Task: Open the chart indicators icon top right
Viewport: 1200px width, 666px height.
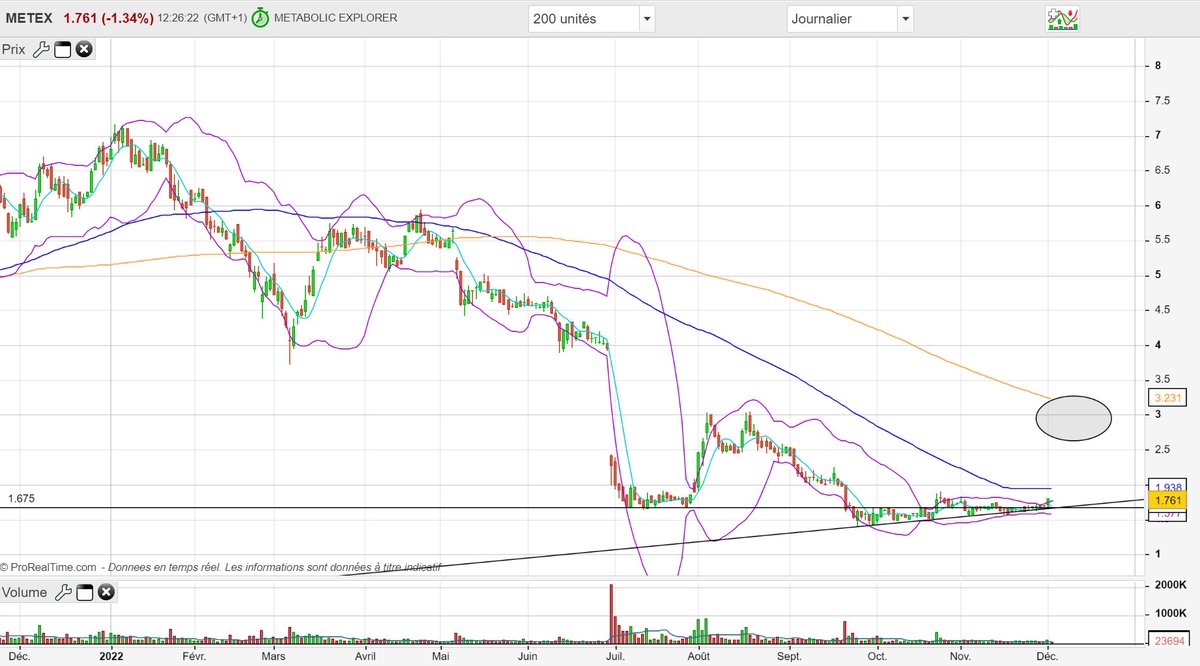Action: [1062, 18]
